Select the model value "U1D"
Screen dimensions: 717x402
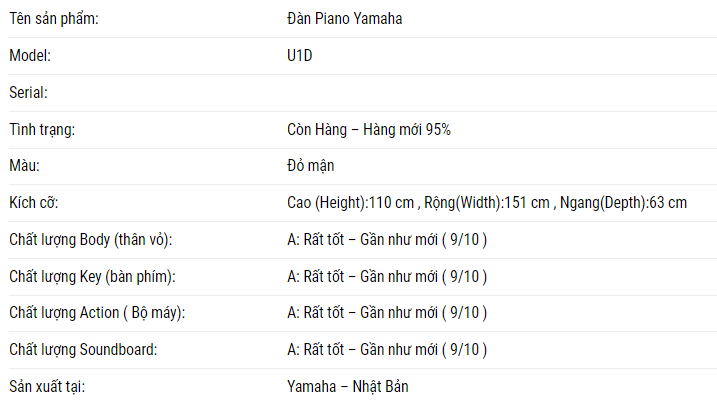(x=300, y=56)
